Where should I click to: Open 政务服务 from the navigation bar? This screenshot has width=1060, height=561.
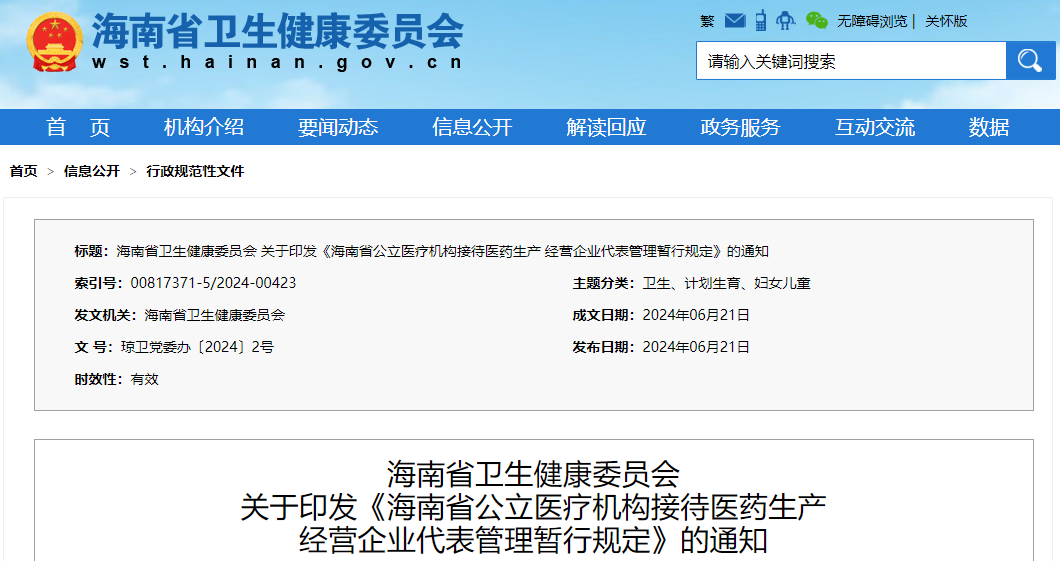[x=740, y=127]
